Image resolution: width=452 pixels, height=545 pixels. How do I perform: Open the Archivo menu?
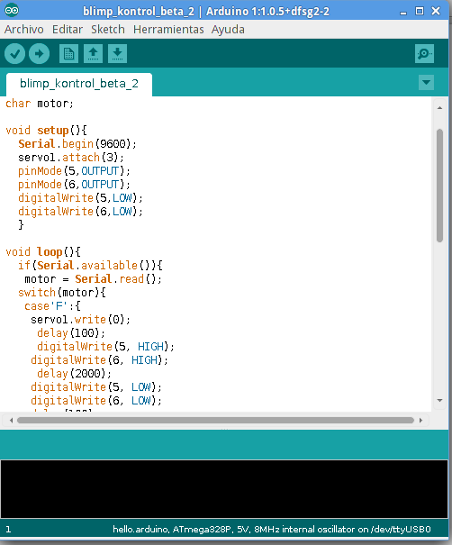pos(24,30)
